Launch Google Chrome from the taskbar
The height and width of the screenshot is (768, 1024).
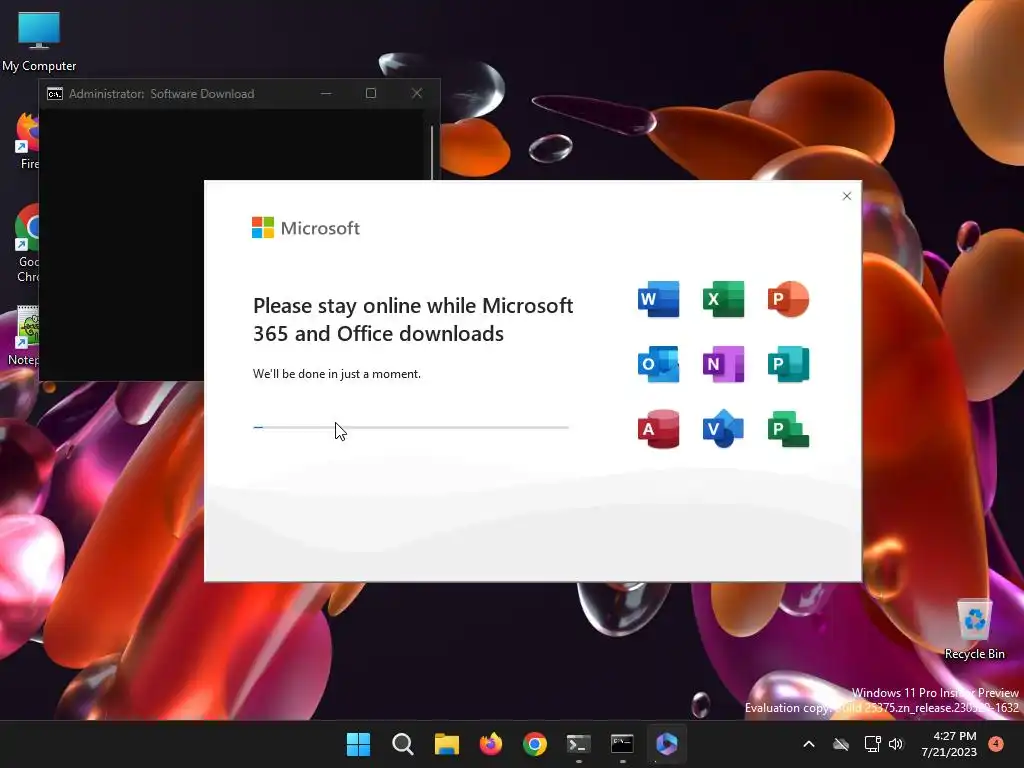pos(535,744)
